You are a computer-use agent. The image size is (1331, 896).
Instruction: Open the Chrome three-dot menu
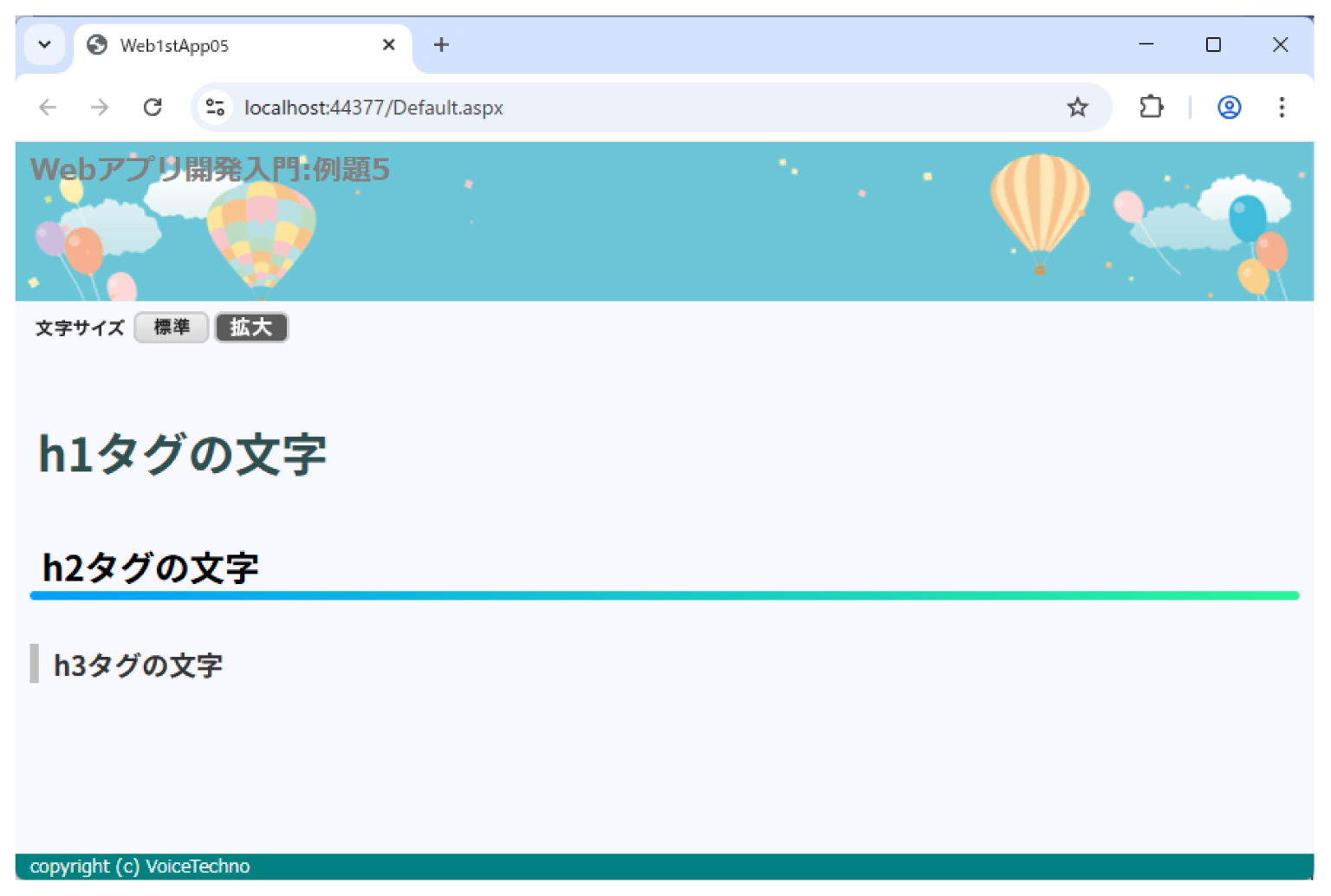tap(1282, 107)
